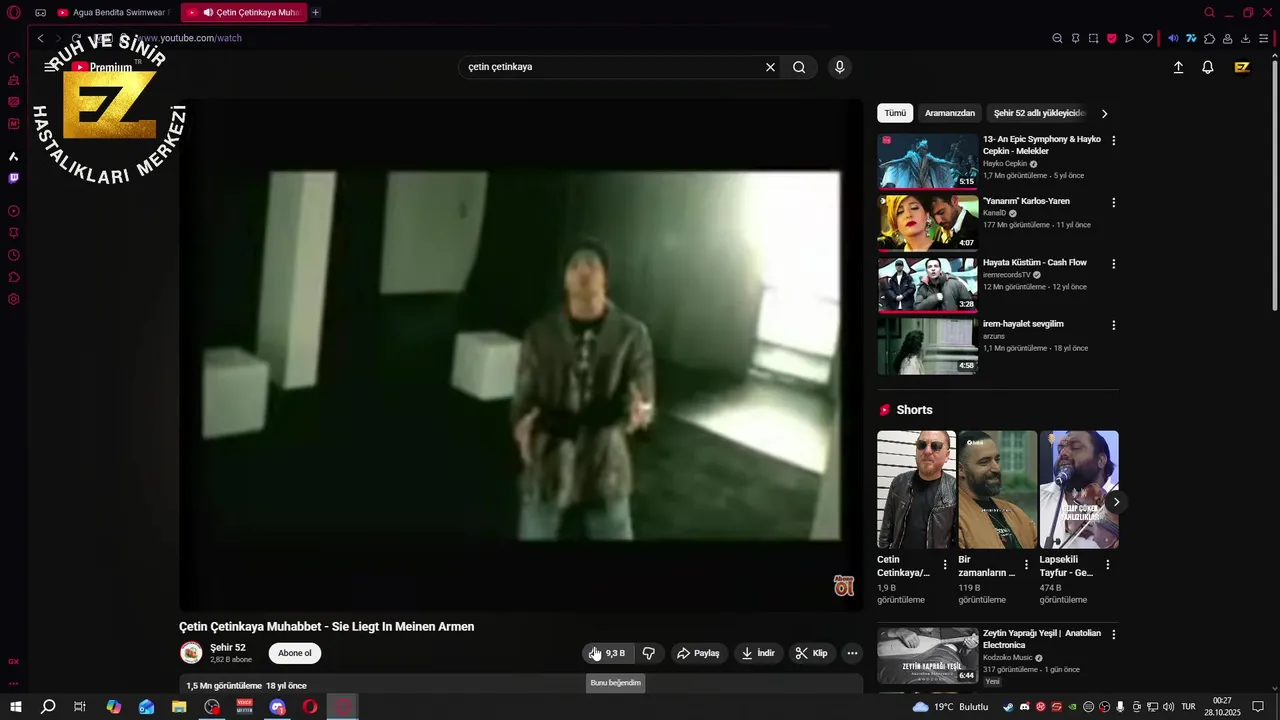Click the browser zoom-out magnifier icon
Screen dimensions: 1280x720
(1057, 39)
